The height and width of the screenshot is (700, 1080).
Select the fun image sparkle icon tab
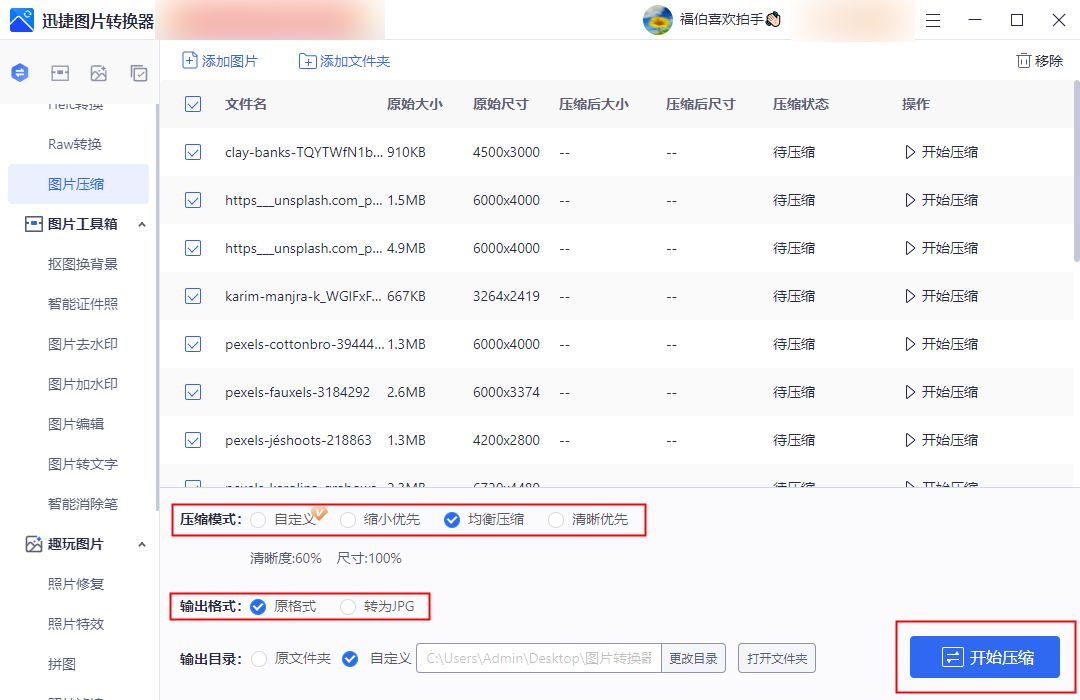click(x=98, y=73)
